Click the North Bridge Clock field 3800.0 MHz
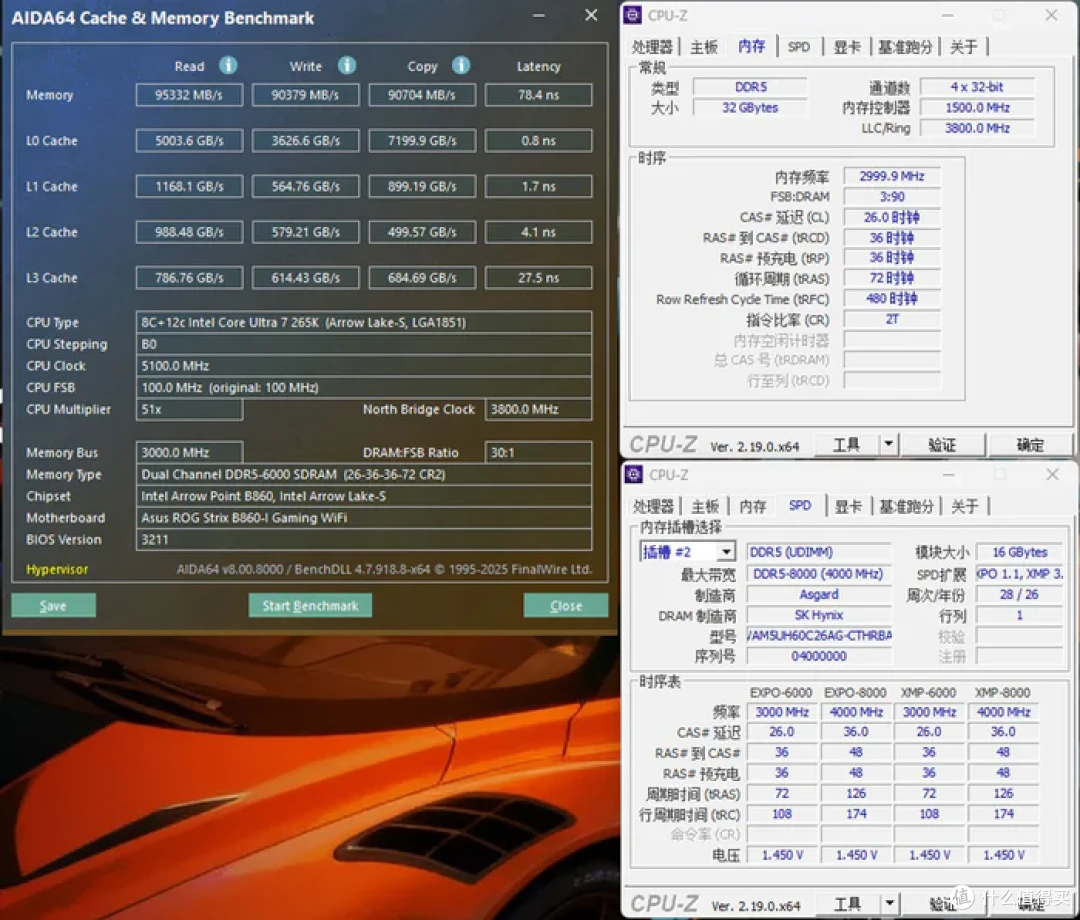The height and width of the screenshot is (920, 1080). pyautogui.click(x=539, y=409)
